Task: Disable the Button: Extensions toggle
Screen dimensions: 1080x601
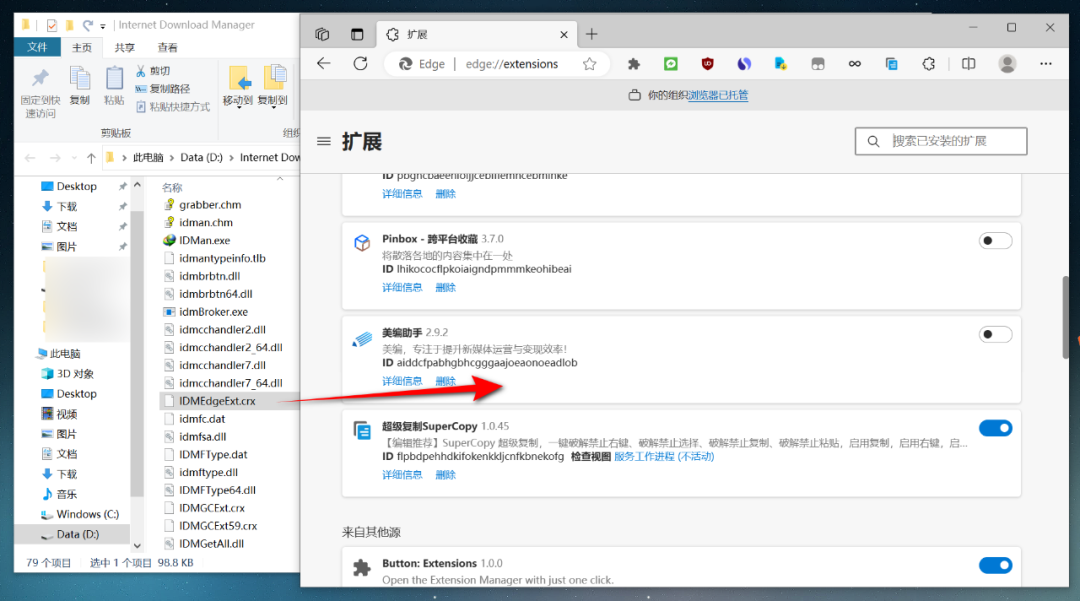Action: pyautogui.click(x=995, y=565)
